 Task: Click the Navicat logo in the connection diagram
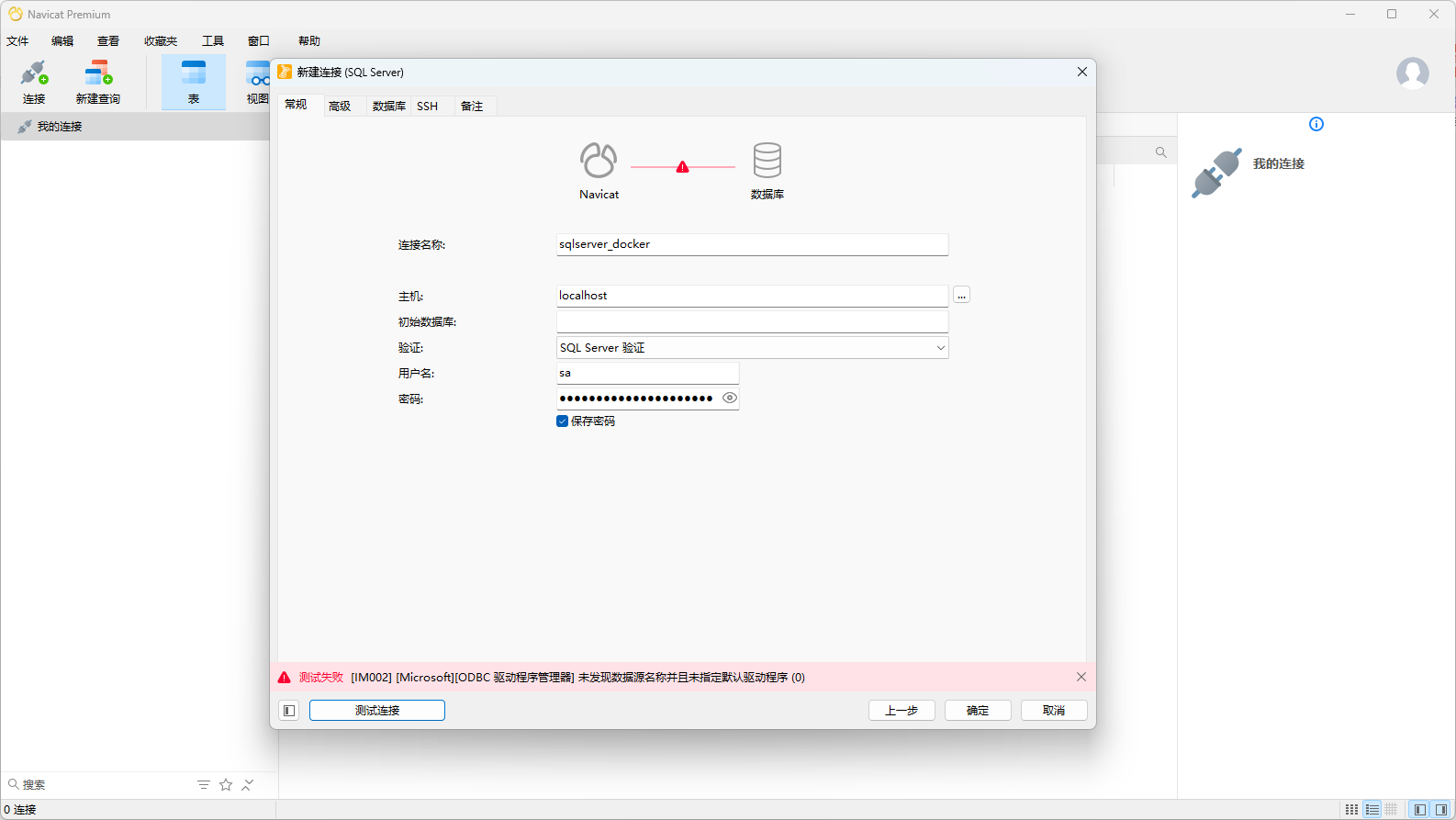[x=599, y=160]
